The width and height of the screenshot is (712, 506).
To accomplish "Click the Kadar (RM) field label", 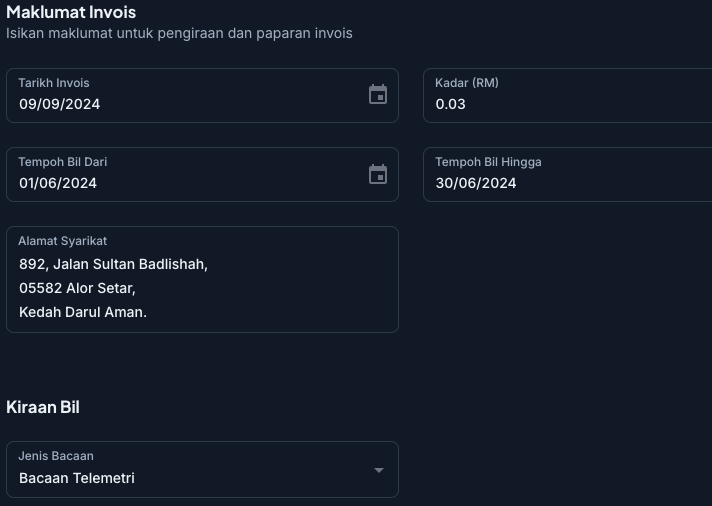I will point(467,83).
